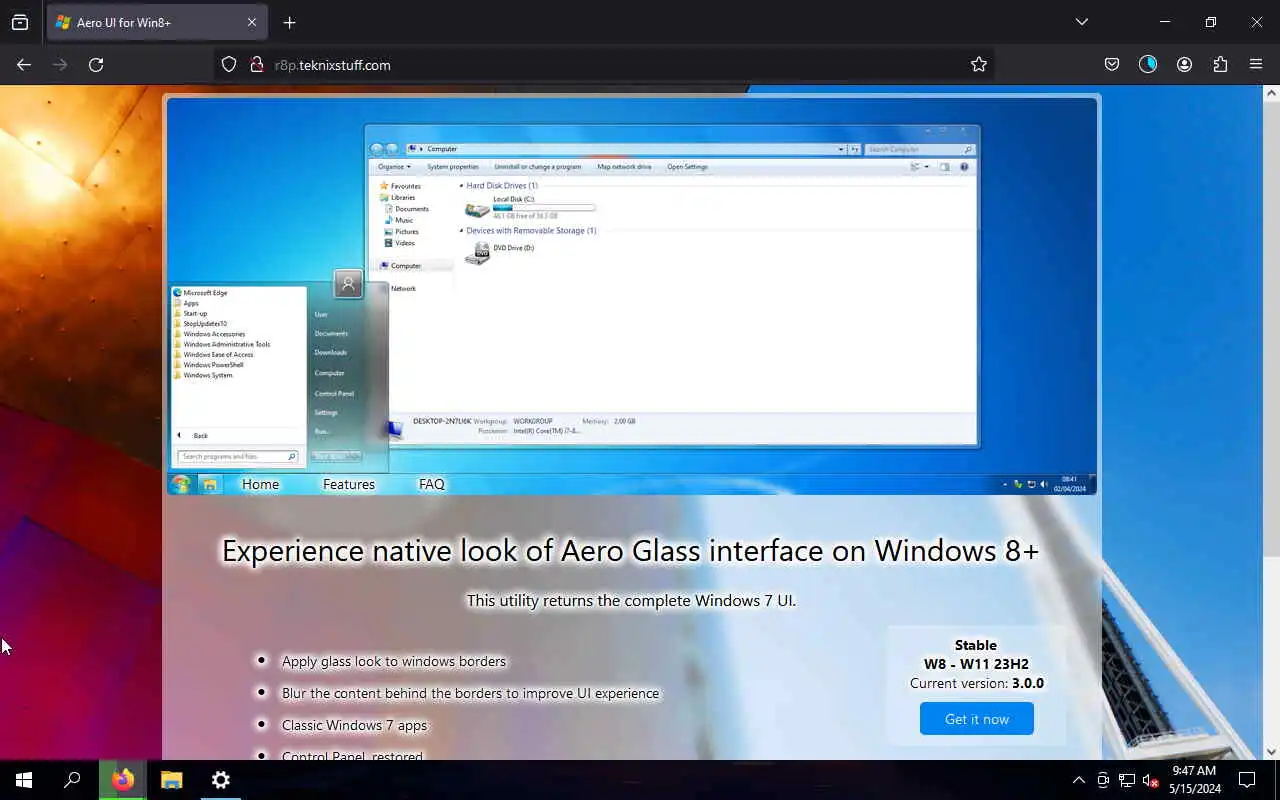1280x800 pixels.
Task: Reload the current page
Action: 96,64
